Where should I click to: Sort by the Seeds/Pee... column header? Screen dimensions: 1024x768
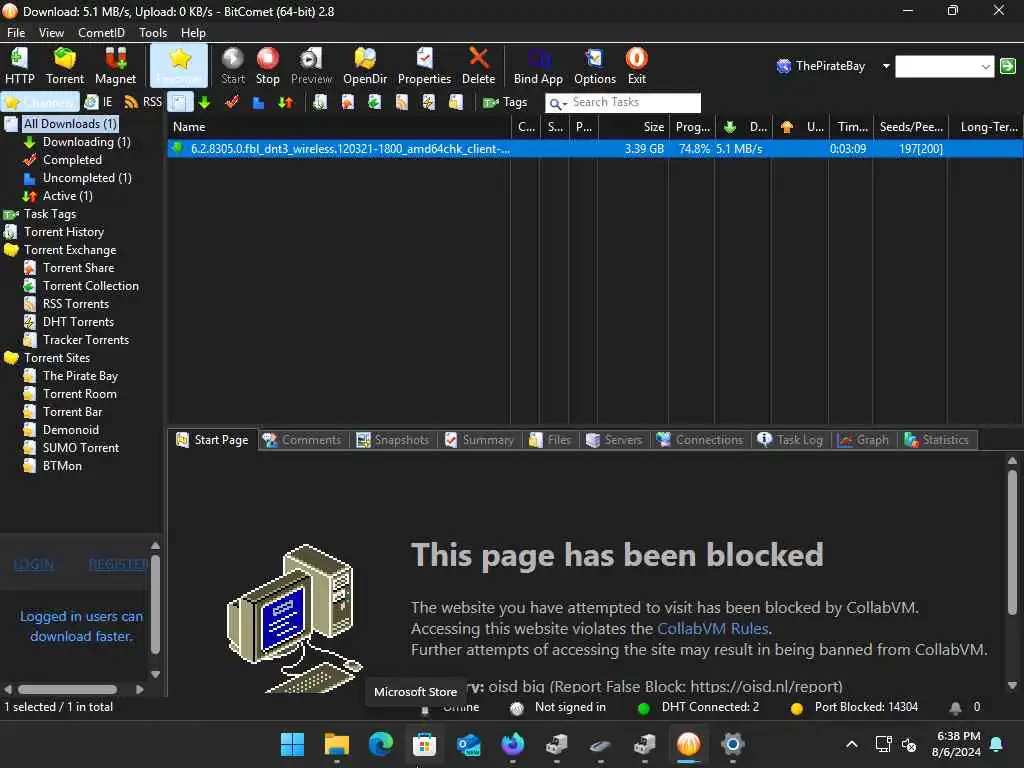pos(910,127)
